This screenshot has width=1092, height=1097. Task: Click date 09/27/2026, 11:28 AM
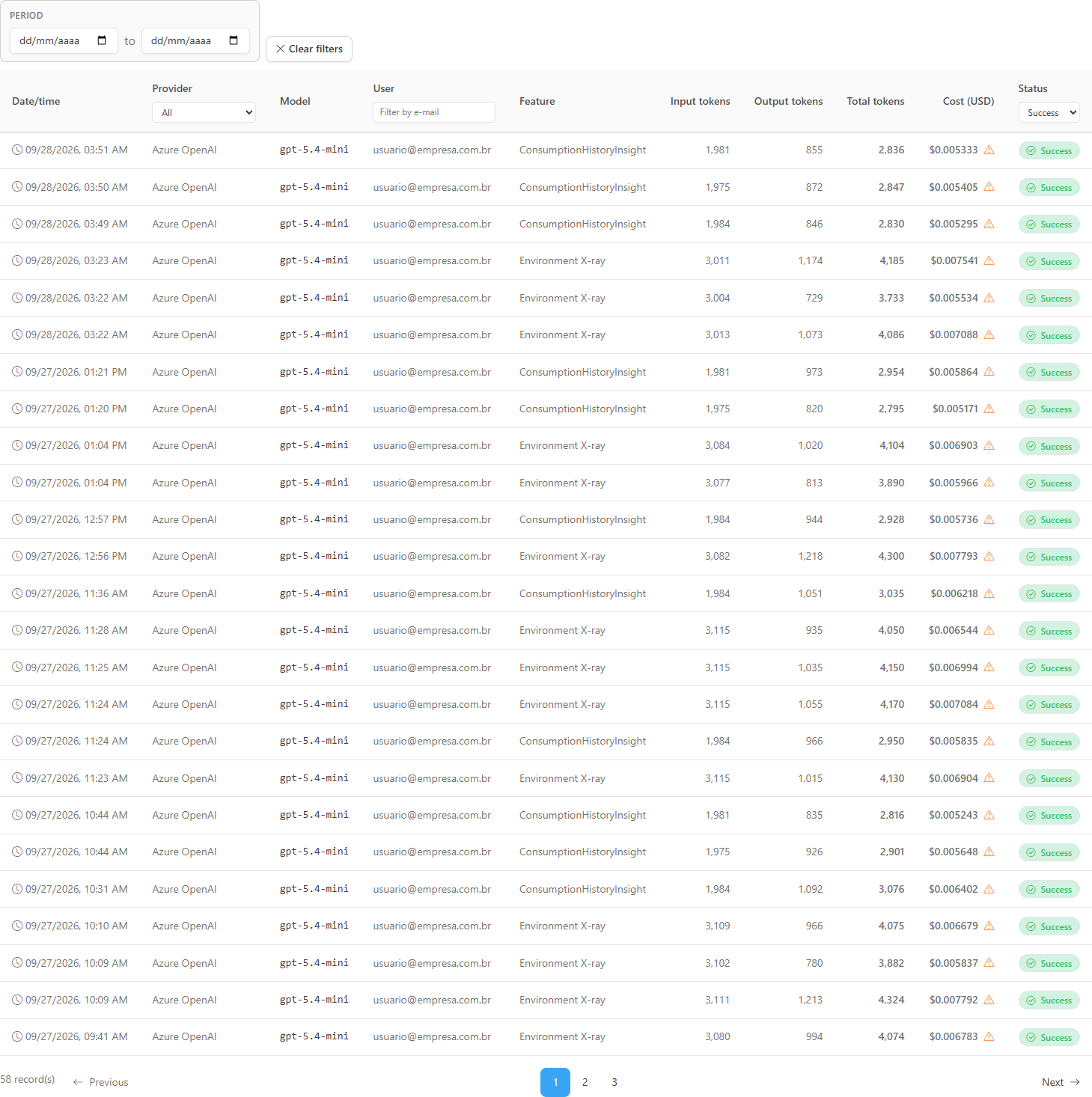tap(76, 630)
